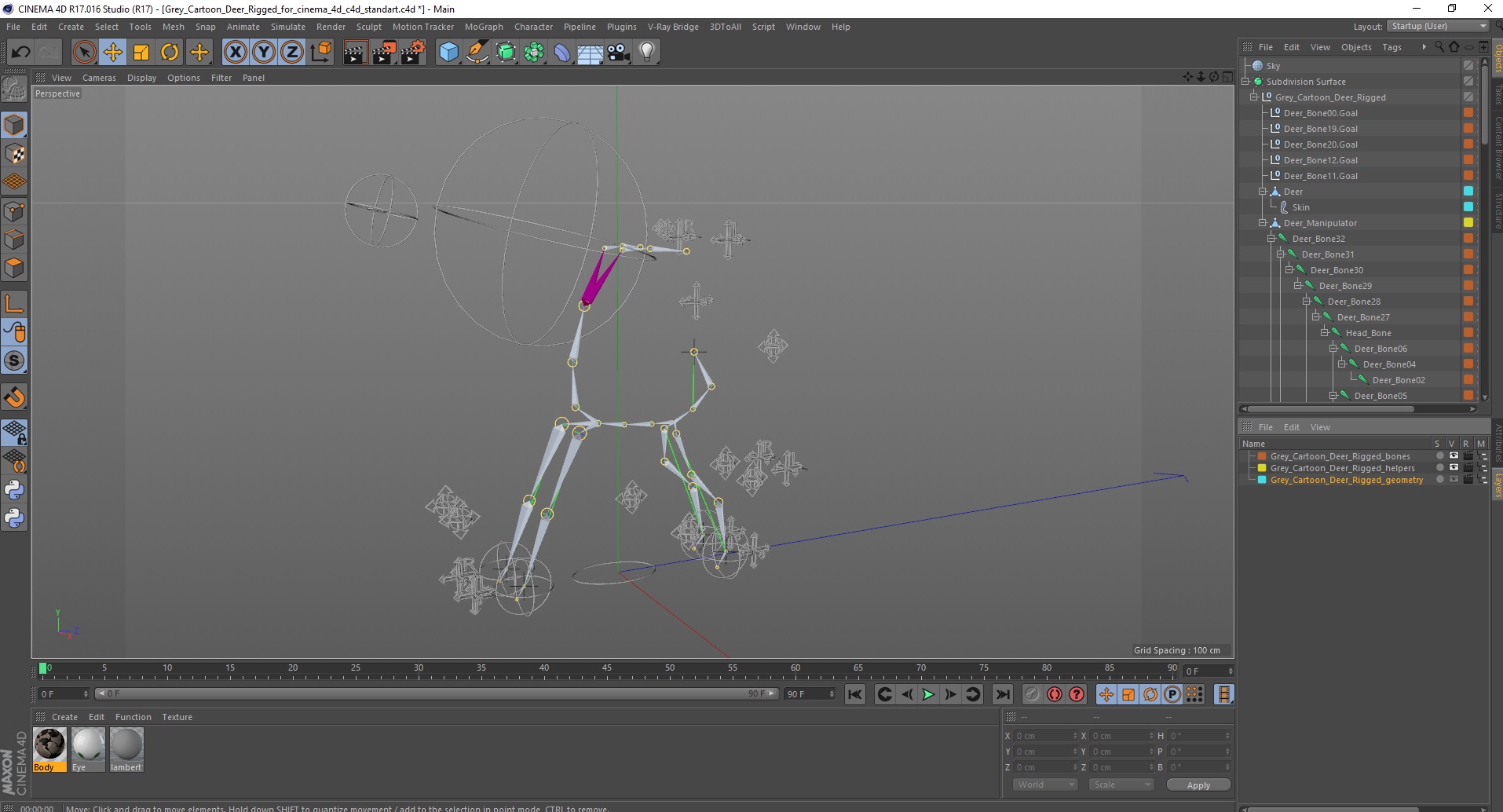The width and height of the screenshot is (1503, 812).
Task: Select the lambert material thumbnail
Action: coord(126,749)
